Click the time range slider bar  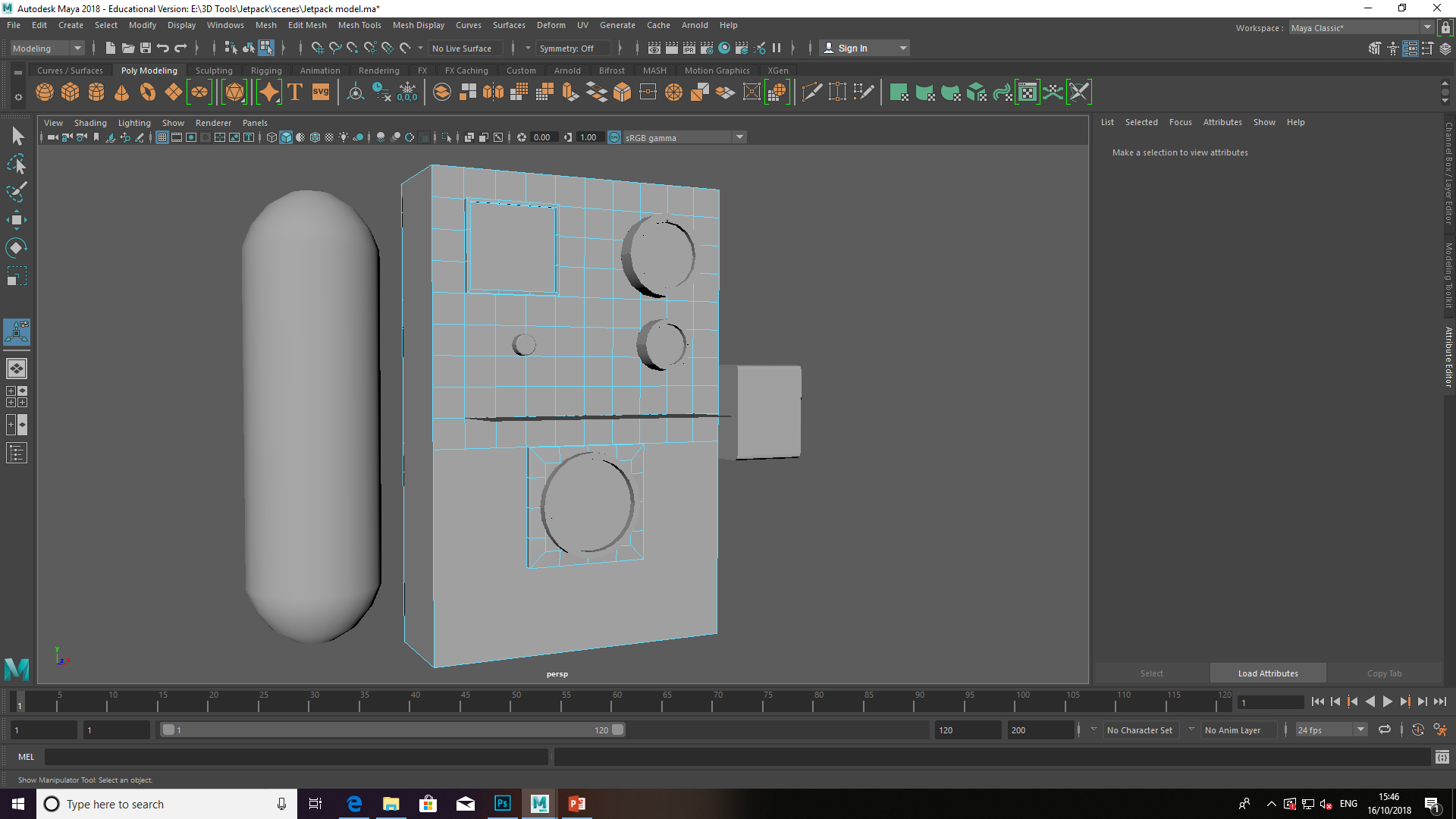click(x=393, y=730)
